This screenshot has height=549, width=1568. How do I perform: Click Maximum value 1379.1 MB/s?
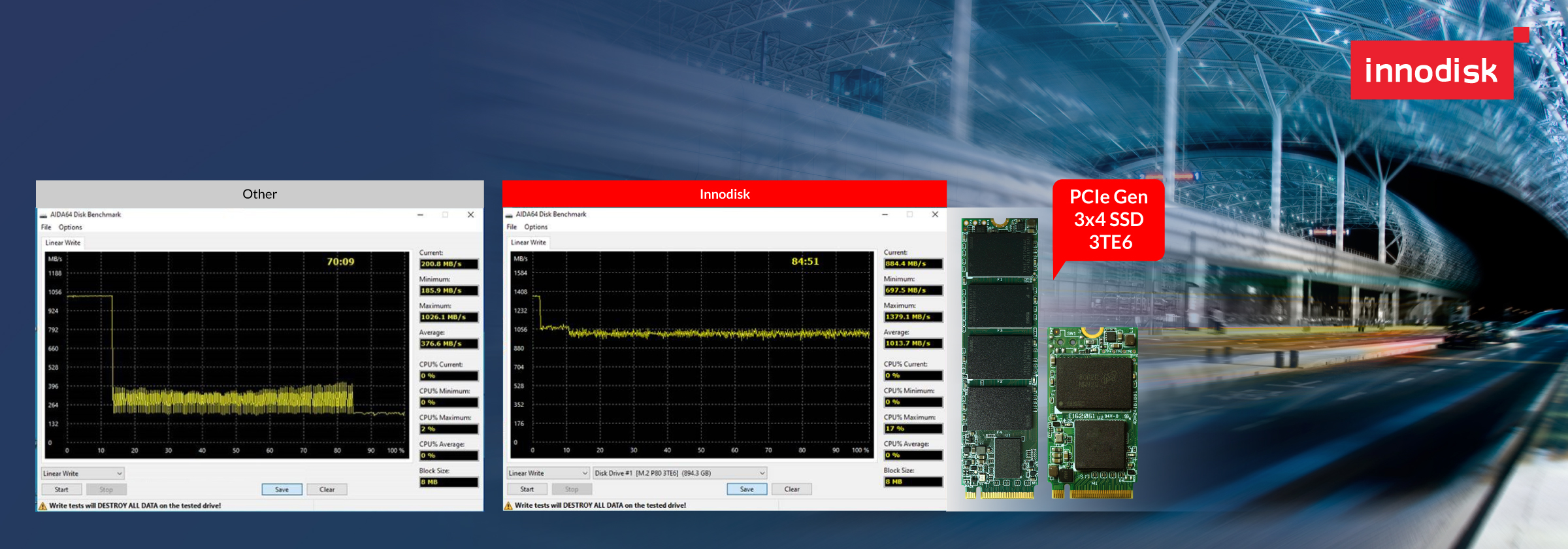[913, 317]
